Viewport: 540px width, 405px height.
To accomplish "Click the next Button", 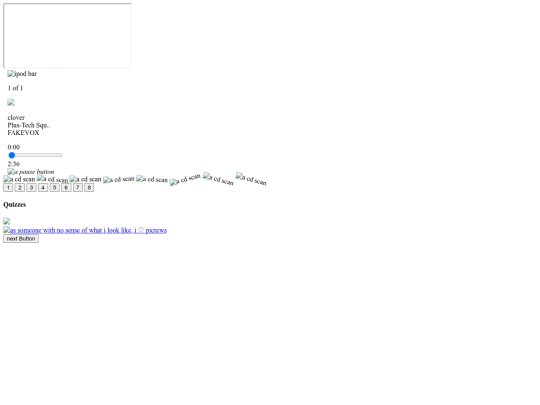I will tap(21, 239).
